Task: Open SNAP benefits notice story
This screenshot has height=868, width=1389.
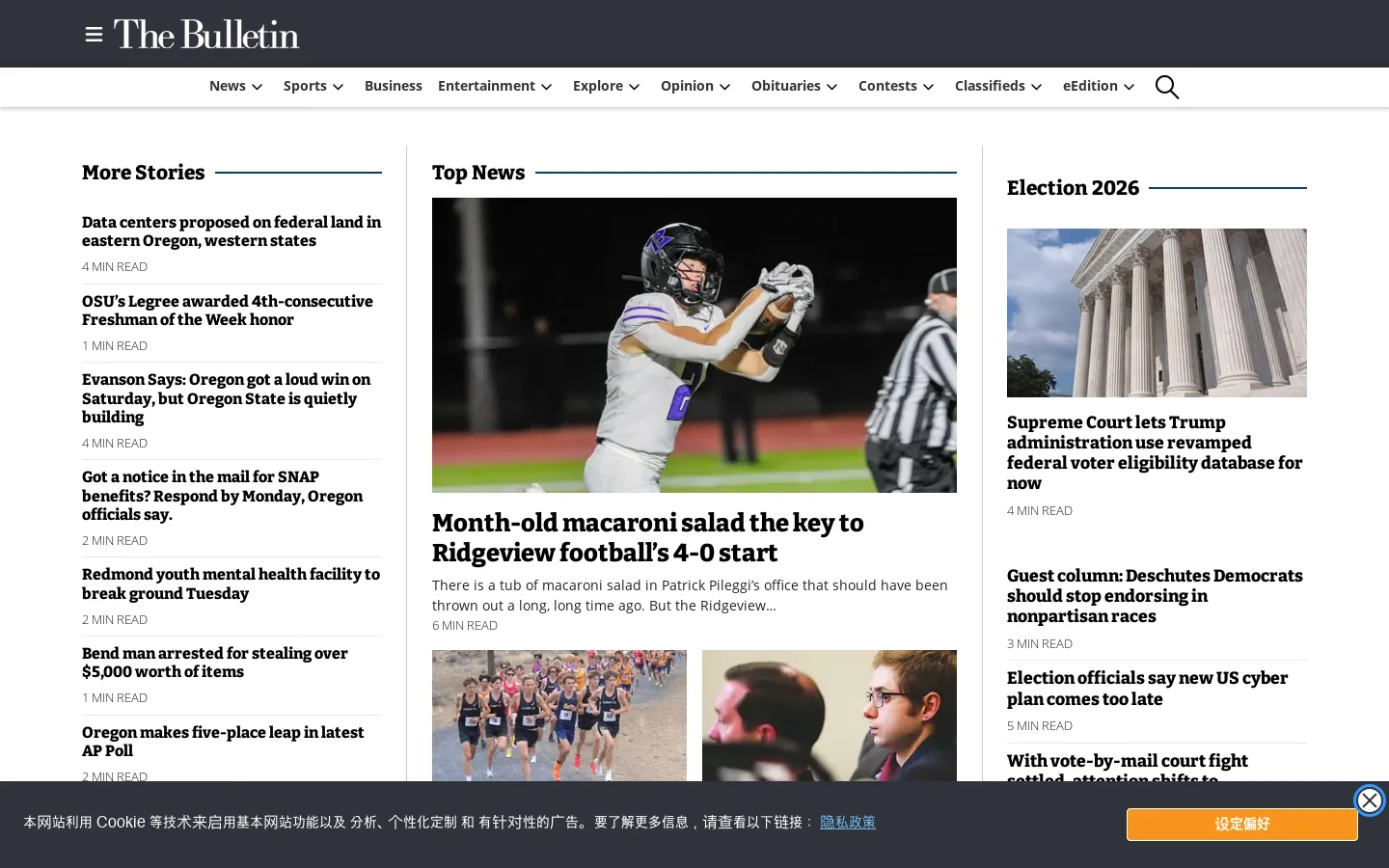Action: pyautogui.click(x=223, y=496)
